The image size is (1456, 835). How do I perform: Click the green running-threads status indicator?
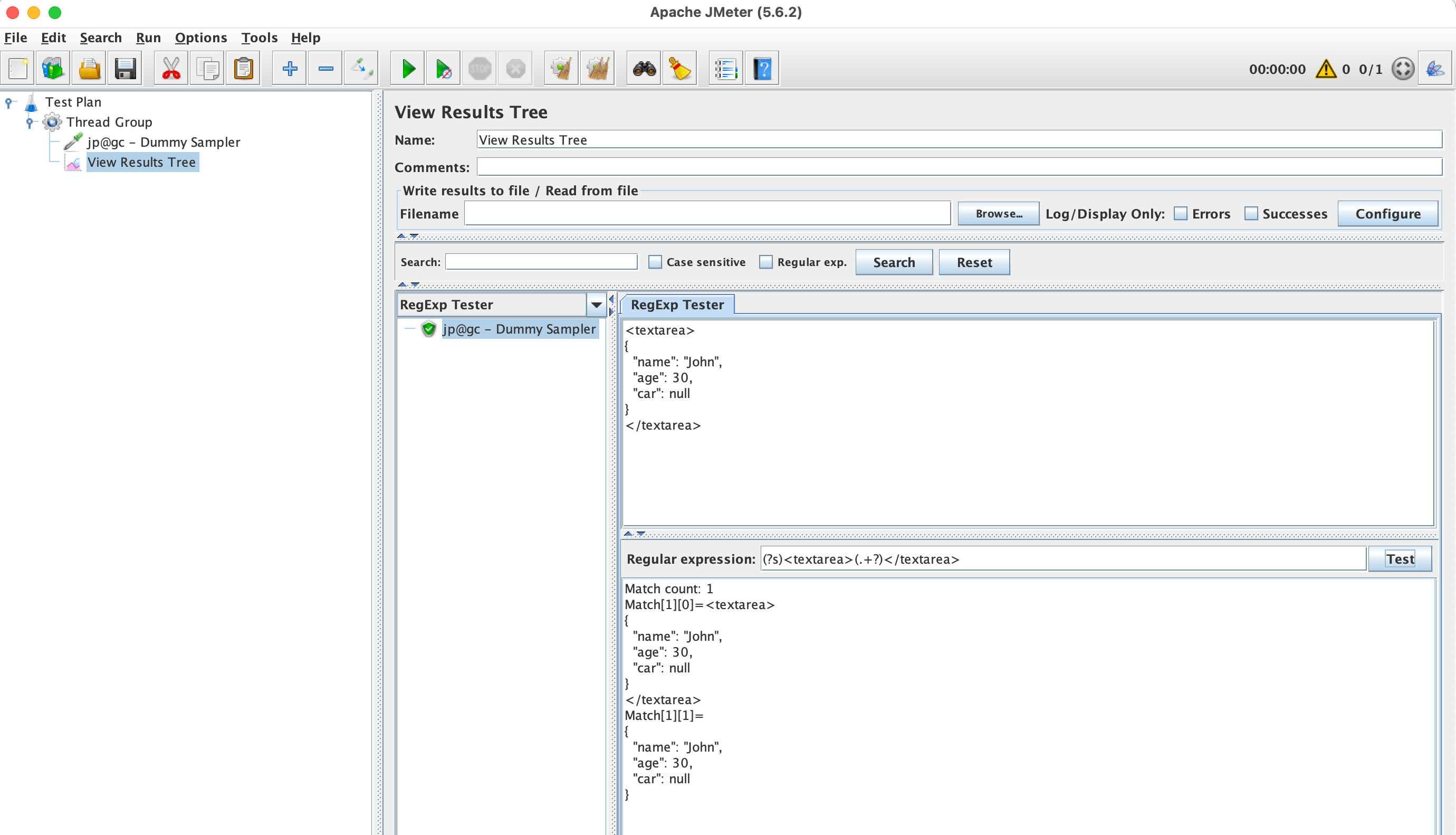click(1403, 68)
